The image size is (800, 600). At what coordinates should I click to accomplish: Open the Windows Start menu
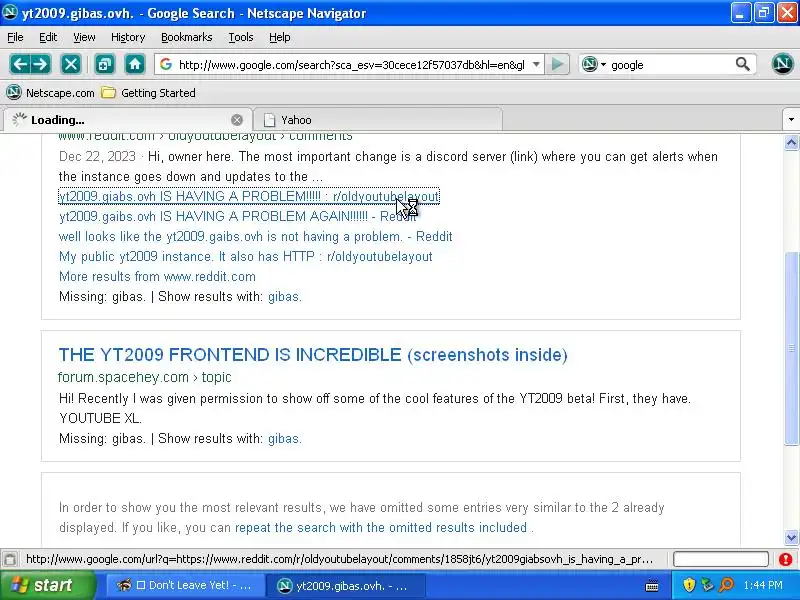tap(47, 585)
